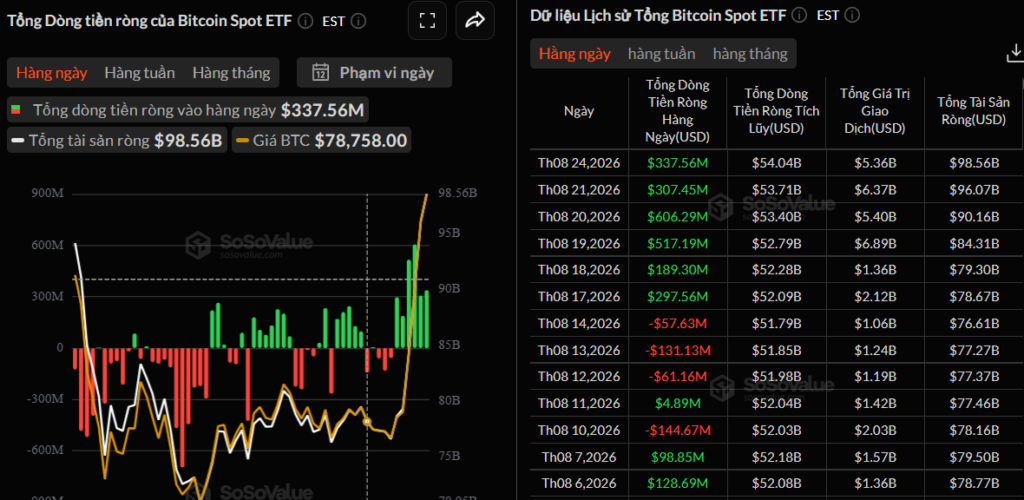Click the tallest green bar on chart

pos(415,296)
